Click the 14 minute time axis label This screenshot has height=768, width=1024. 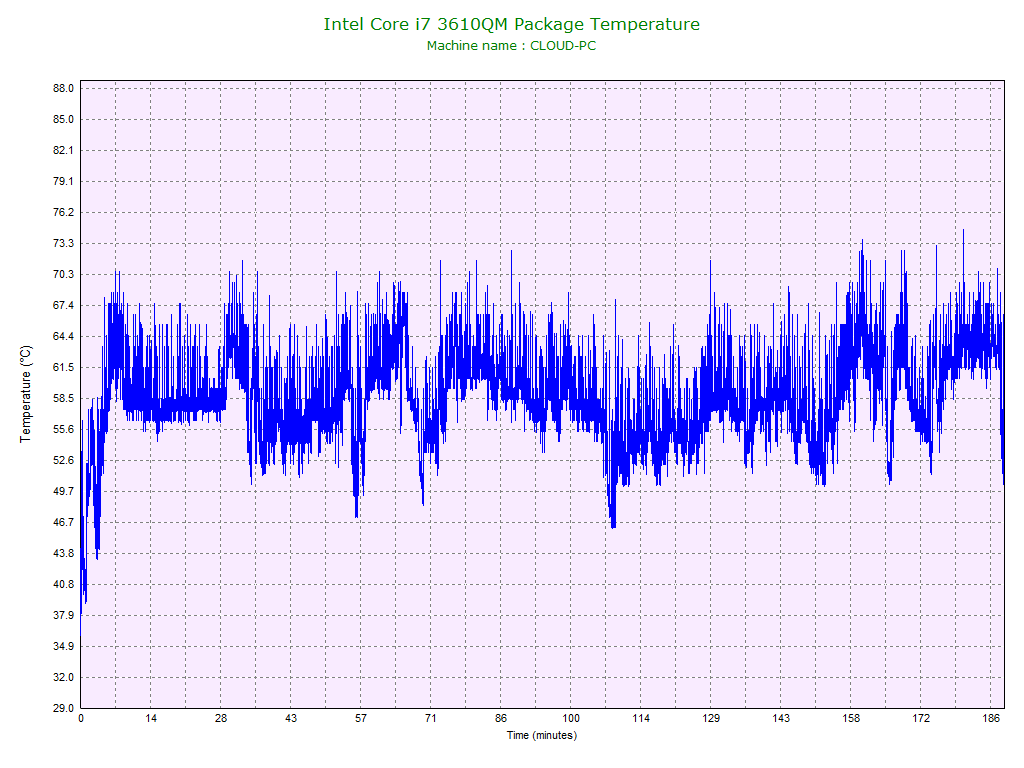point(151,718)
